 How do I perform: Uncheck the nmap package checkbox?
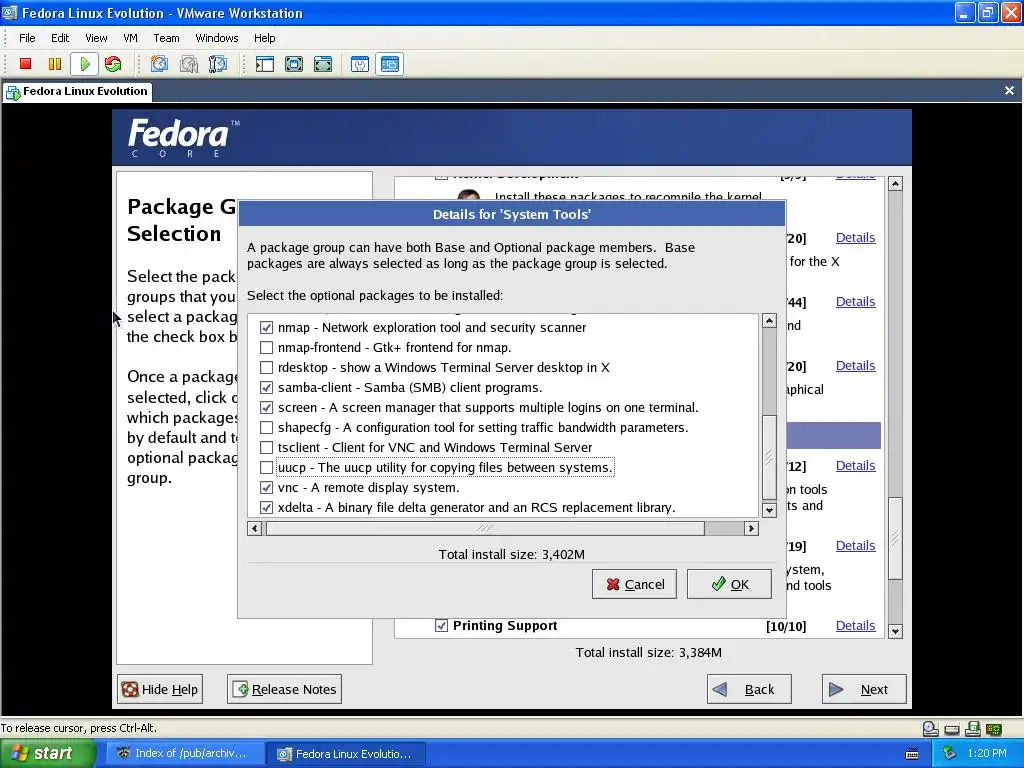(x=266, y=327)
